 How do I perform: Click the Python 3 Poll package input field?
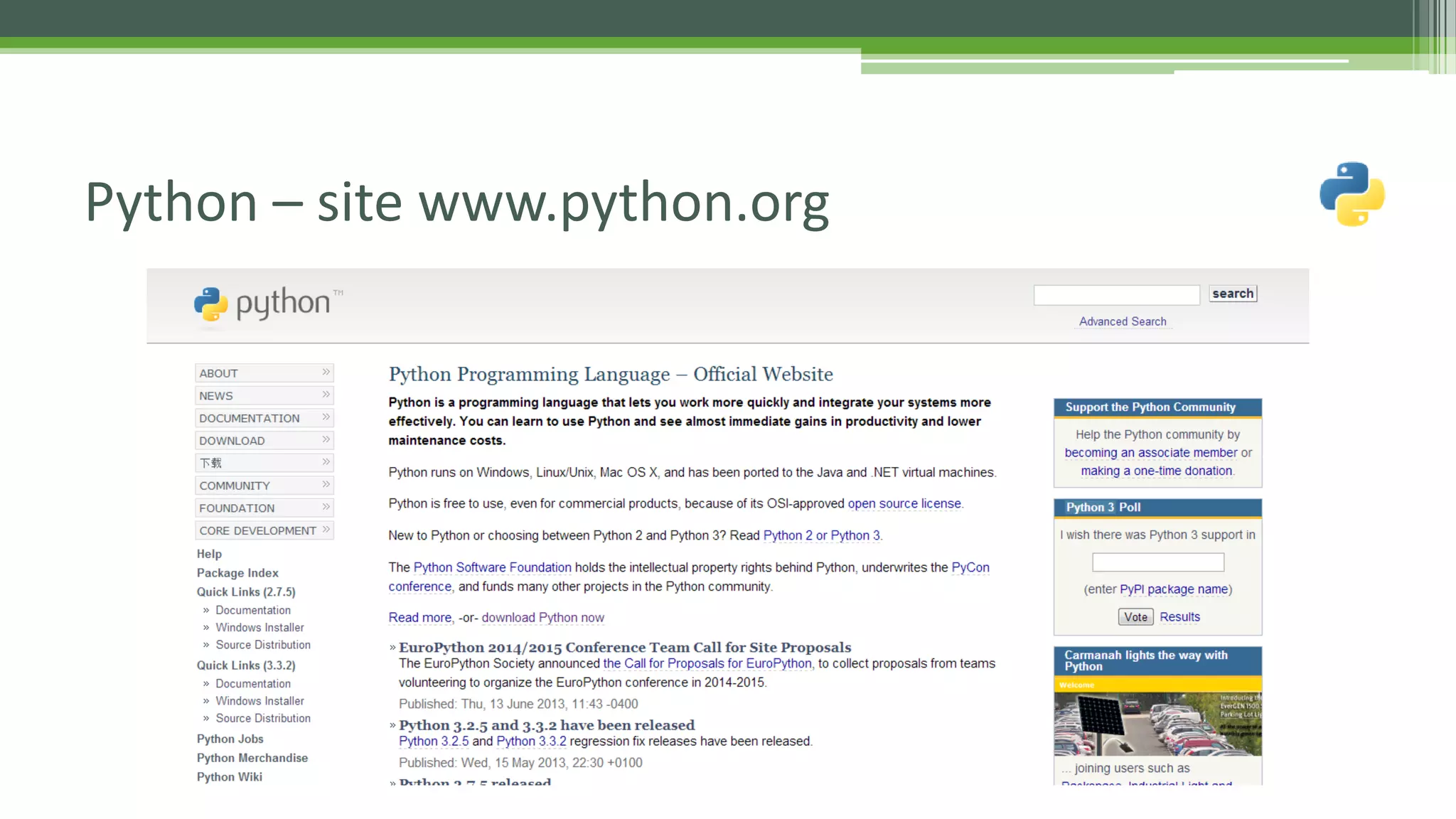pyautogui.click(x=1158, y=562)
